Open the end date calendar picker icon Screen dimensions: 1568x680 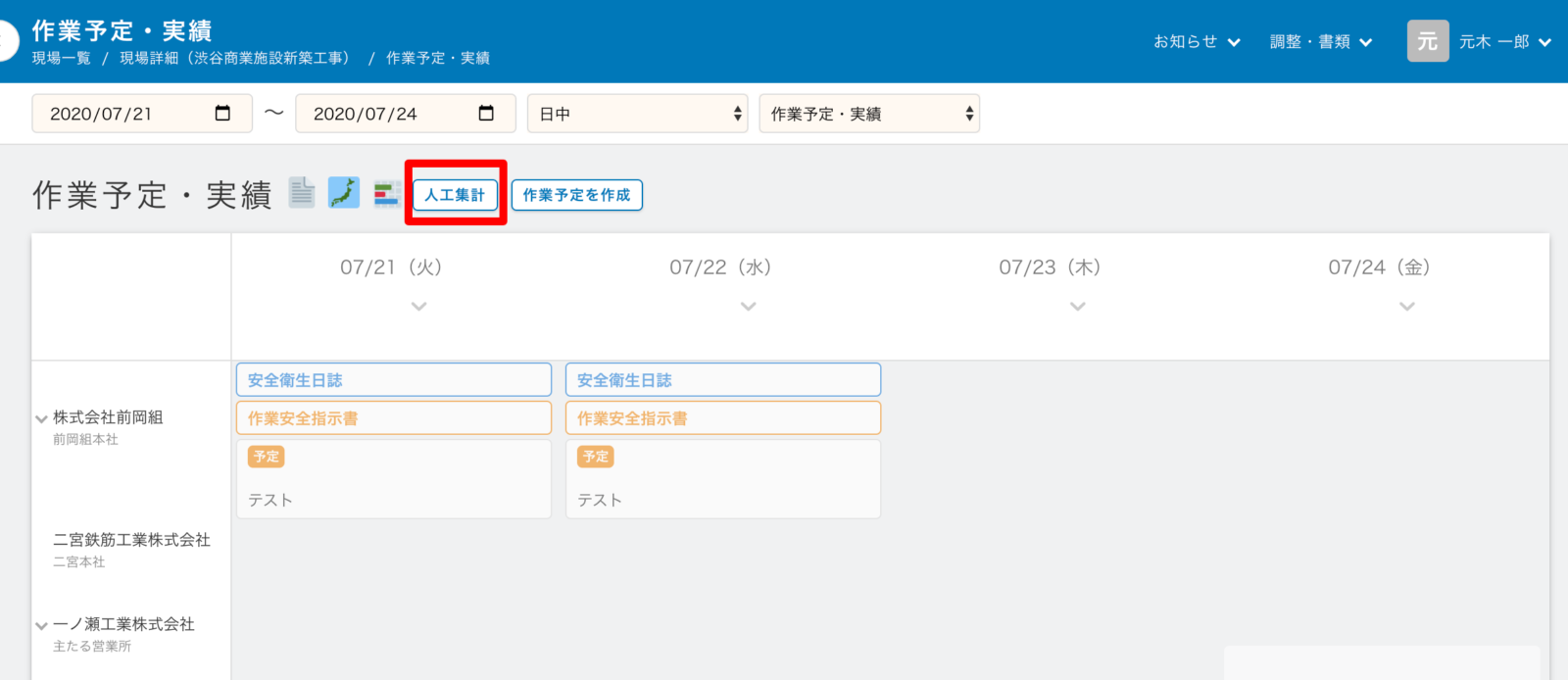(486, 113)
